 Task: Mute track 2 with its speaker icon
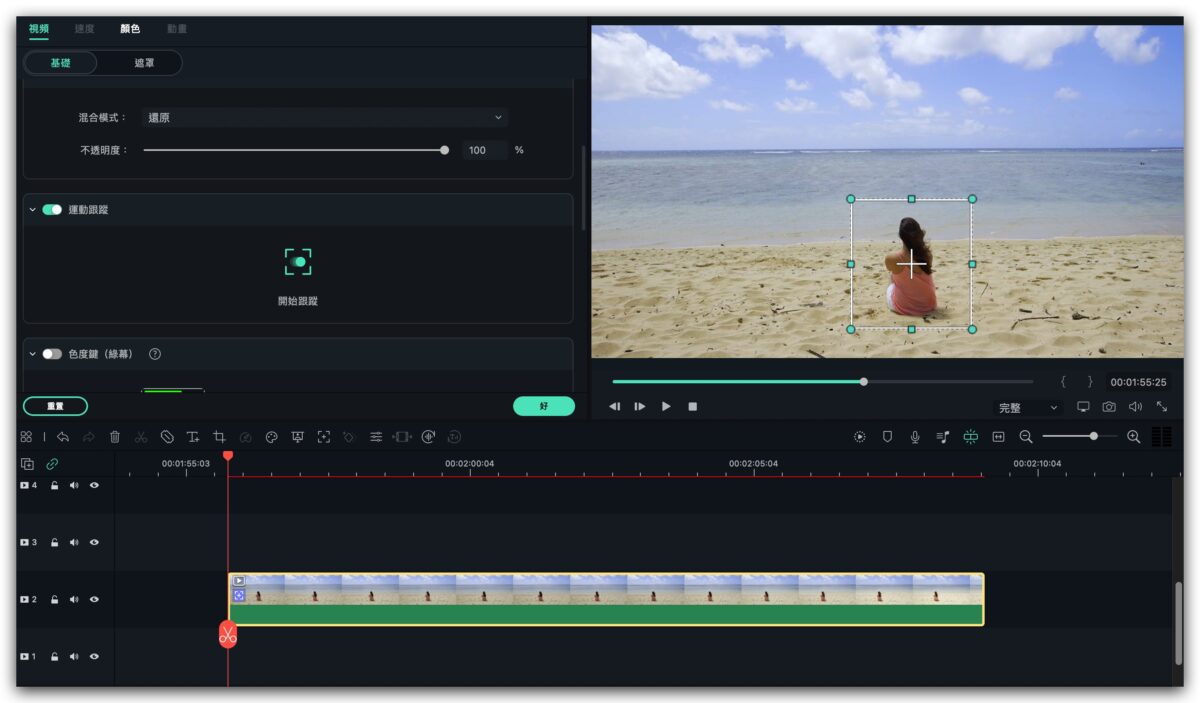[x=74, y=599]
